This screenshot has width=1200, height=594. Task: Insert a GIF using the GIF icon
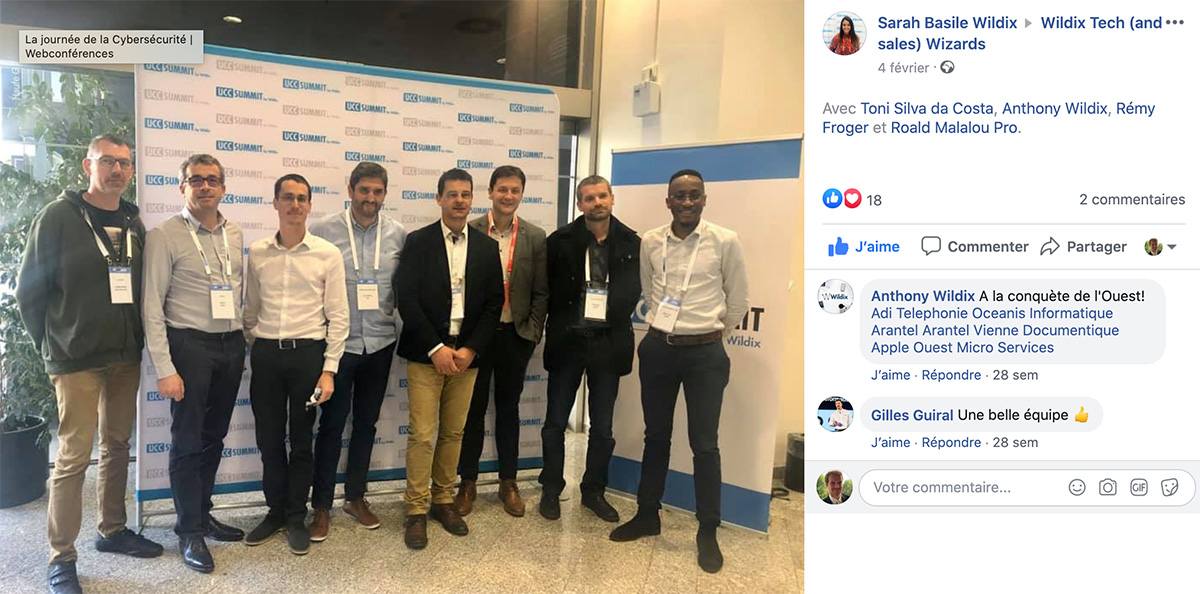click(x=1139, y=488)
